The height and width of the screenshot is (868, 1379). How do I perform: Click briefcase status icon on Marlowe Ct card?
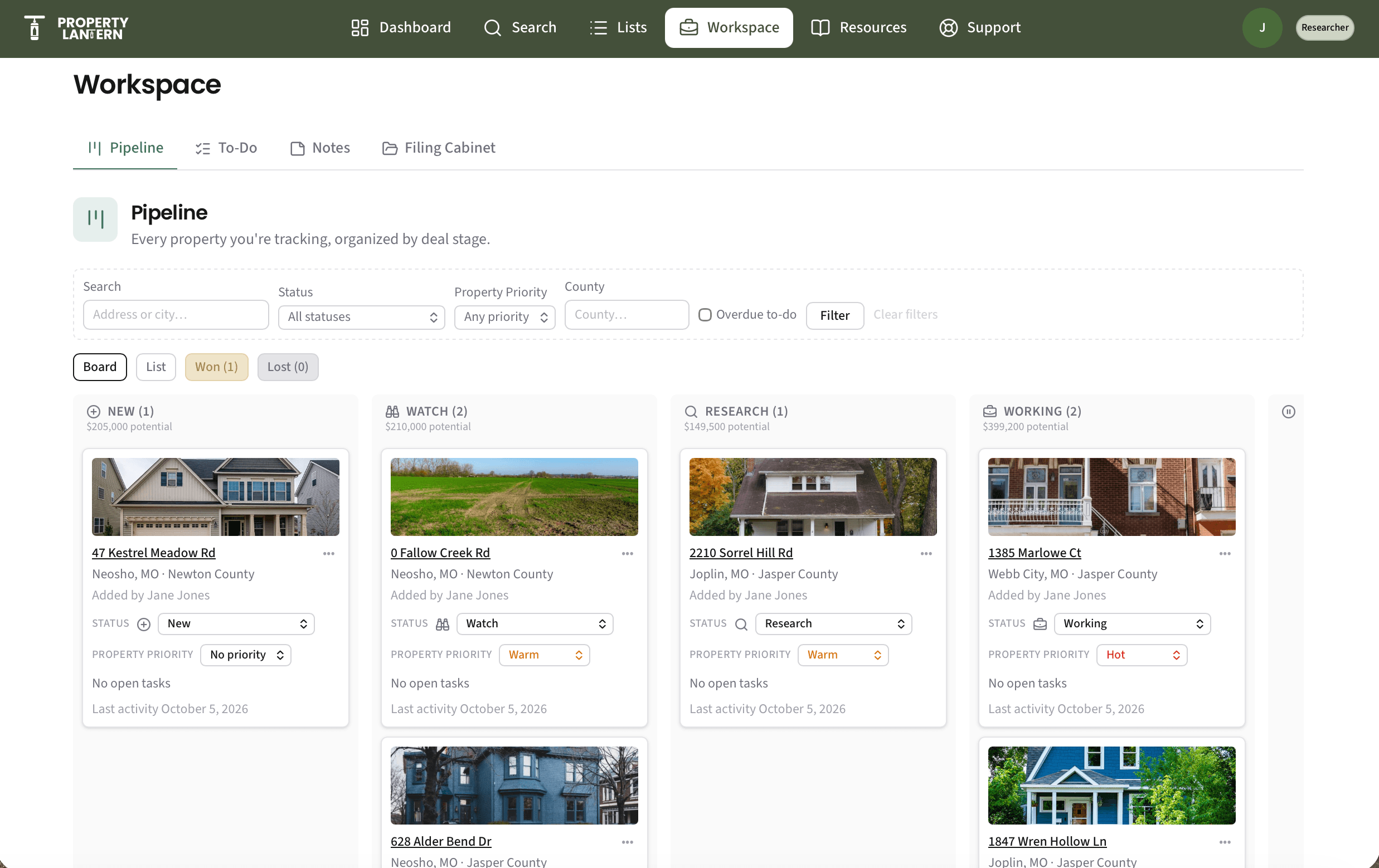[1041, 624]
